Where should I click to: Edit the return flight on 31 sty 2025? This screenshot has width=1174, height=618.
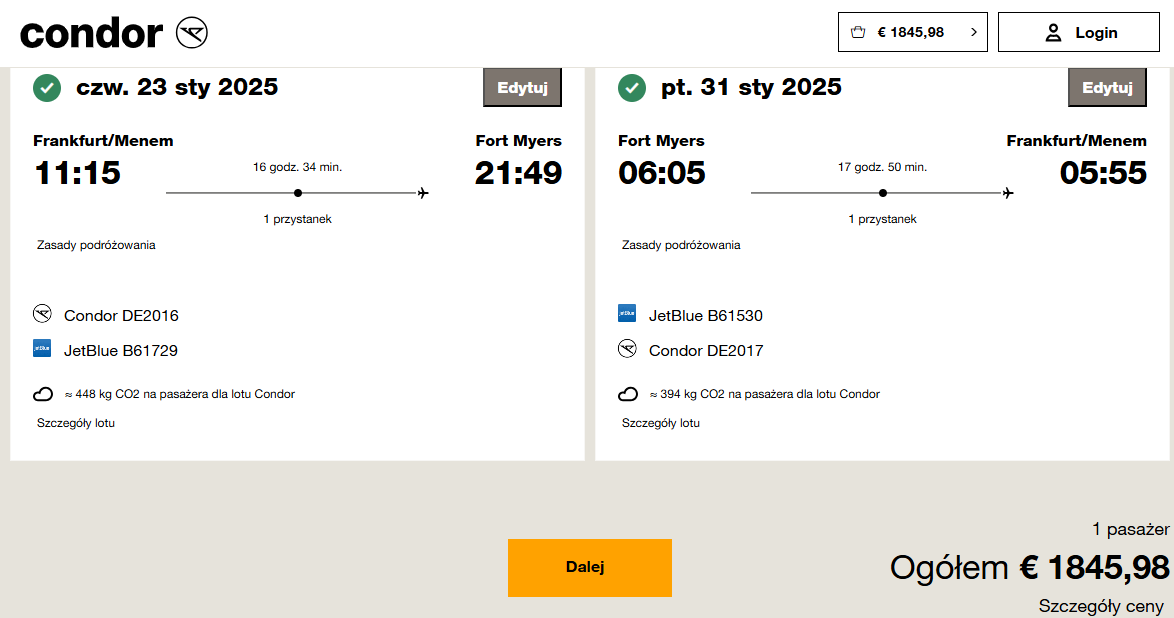(x=1107, y=88)
